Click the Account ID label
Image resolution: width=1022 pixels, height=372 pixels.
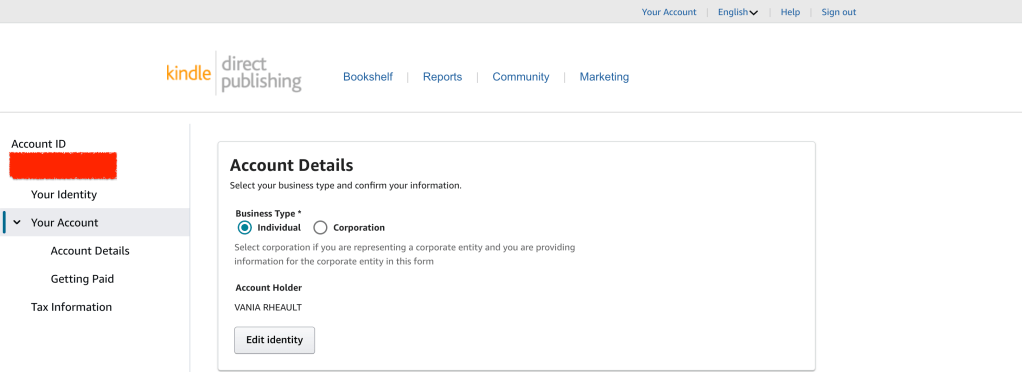point(38,144)
